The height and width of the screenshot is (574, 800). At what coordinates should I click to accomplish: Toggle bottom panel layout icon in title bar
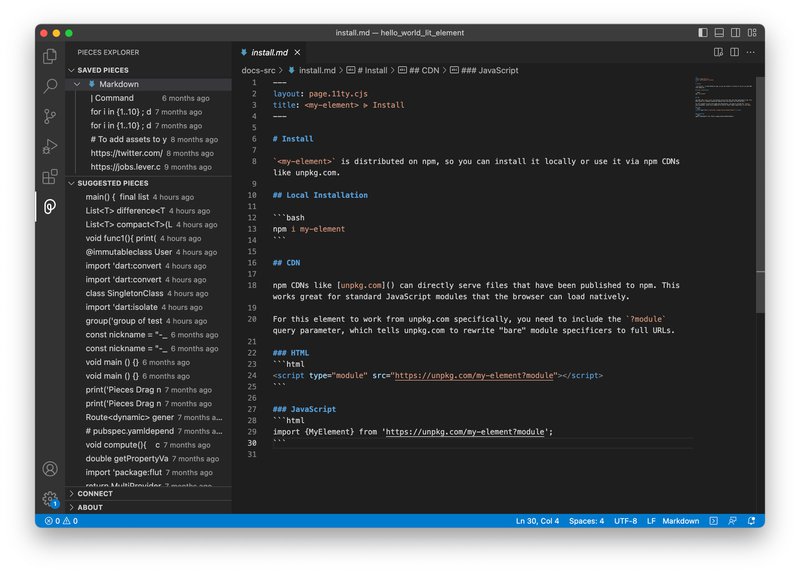click(x=719, y=33)
